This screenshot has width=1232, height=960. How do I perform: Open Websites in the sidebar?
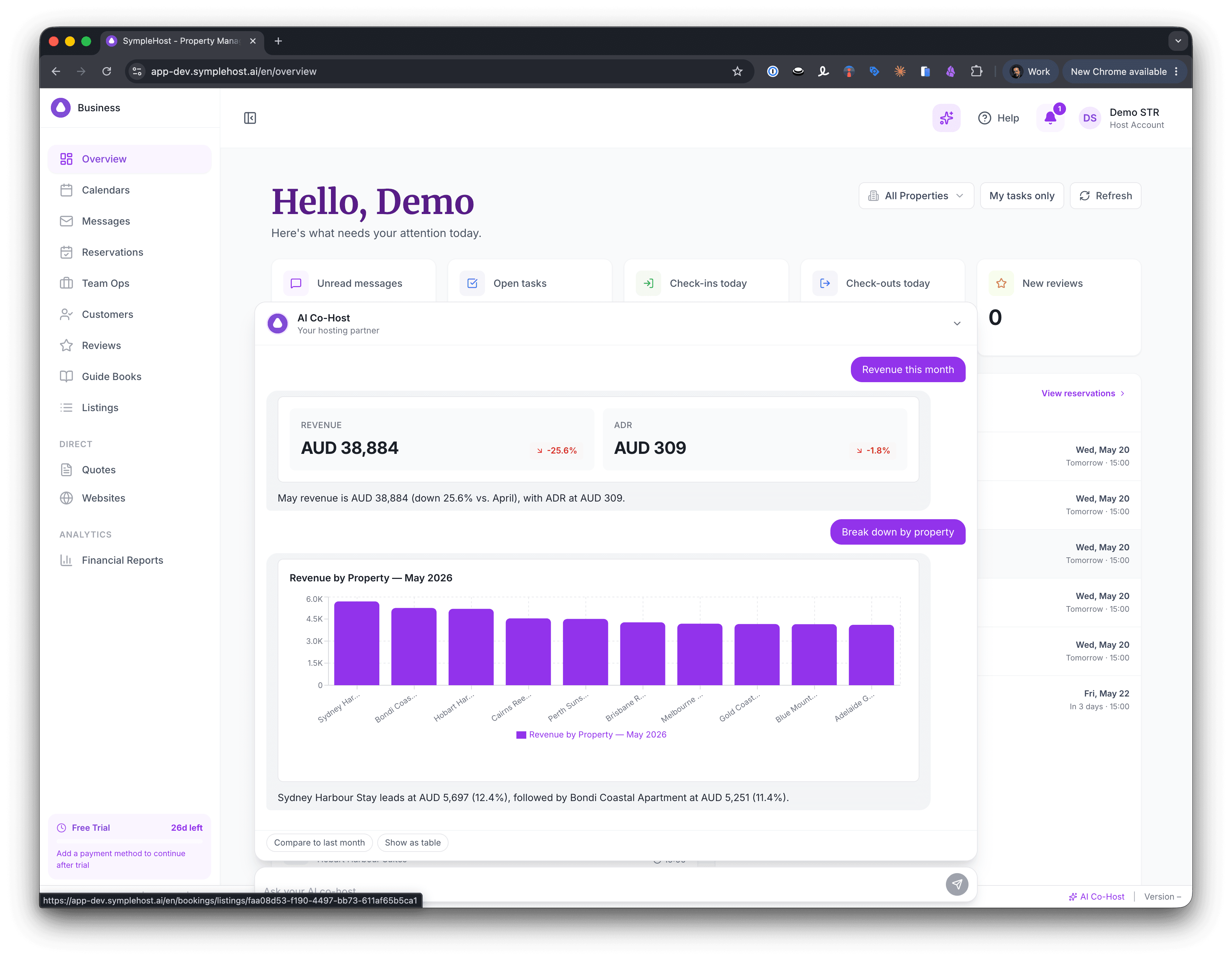[129, 498]
